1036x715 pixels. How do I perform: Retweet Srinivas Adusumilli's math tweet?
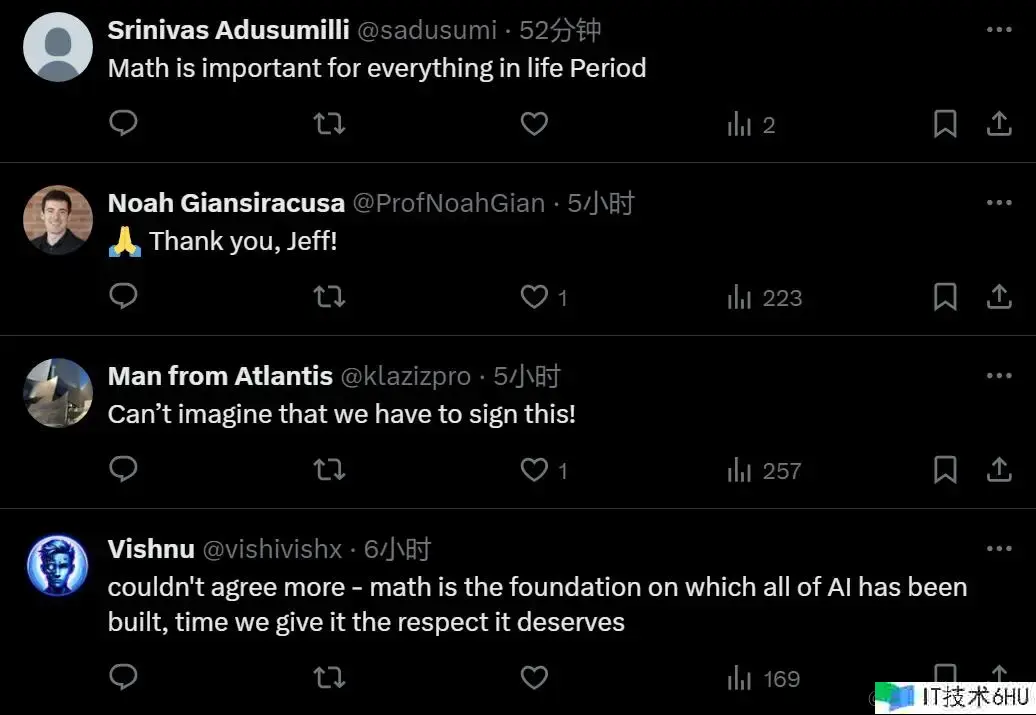pos(329,124)
